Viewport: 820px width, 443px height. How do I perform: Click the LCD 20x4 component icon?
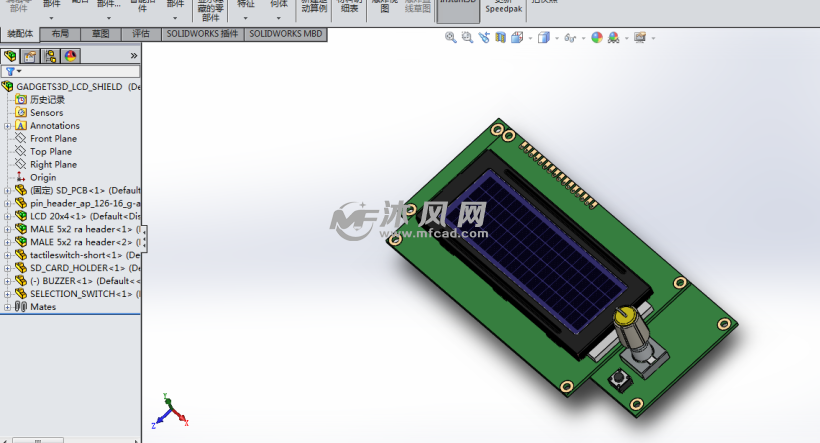[21, 215]
